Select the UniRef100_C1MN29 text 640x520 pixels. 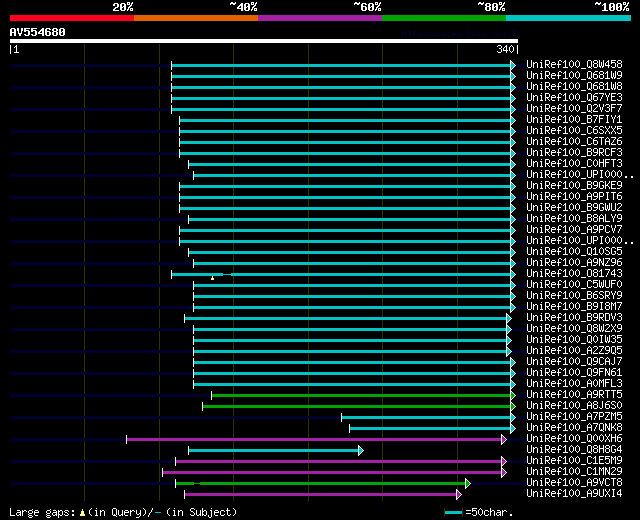coord(574,472)
